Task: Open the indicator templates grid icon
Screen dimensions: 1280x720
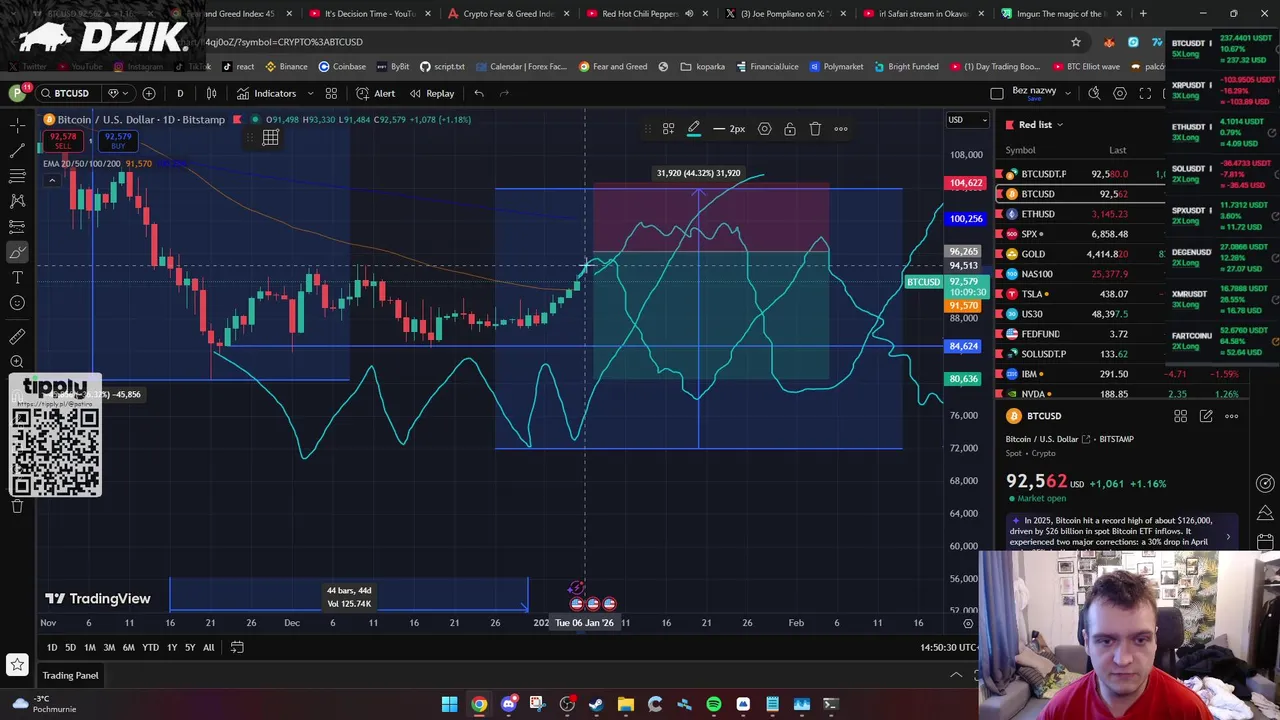Action: tap(331, 93)
